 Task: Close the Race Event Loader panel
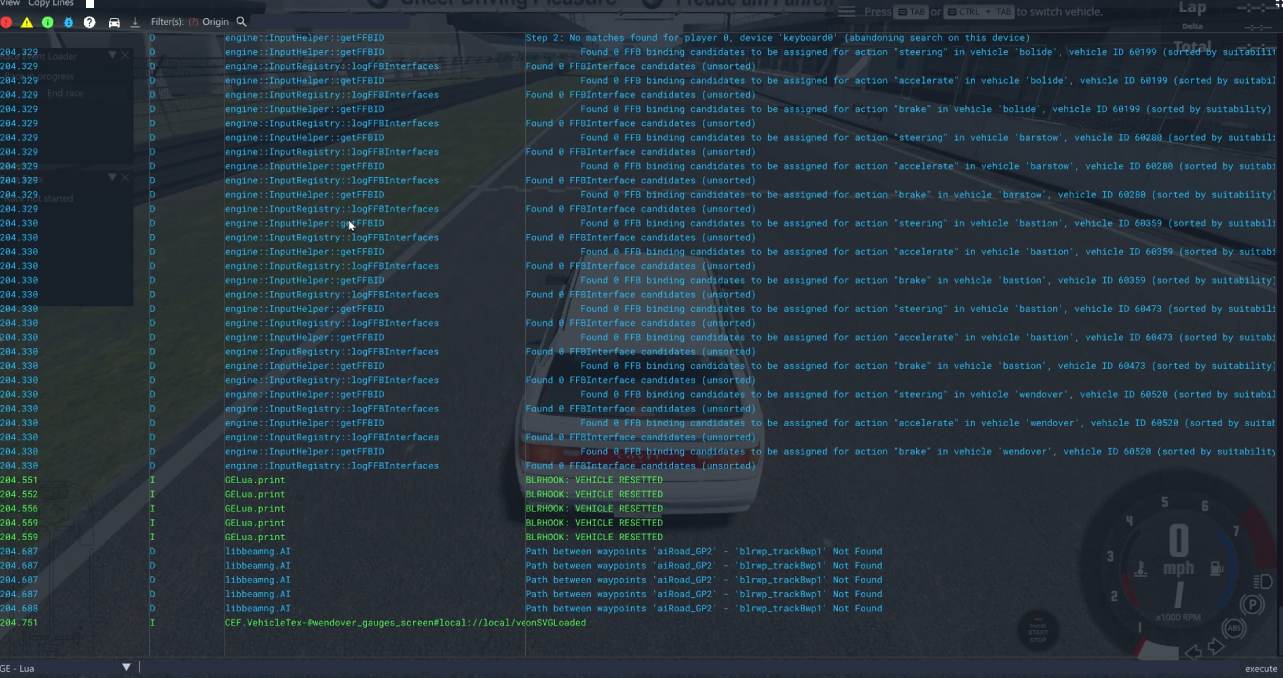125,55
